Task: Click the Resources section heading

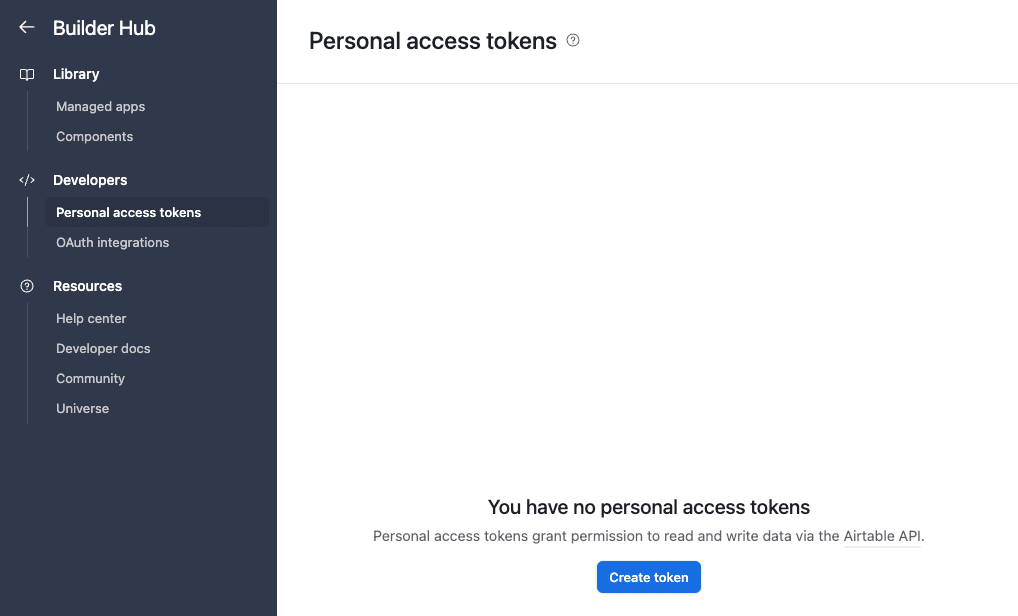Action: tap(88, 286)
